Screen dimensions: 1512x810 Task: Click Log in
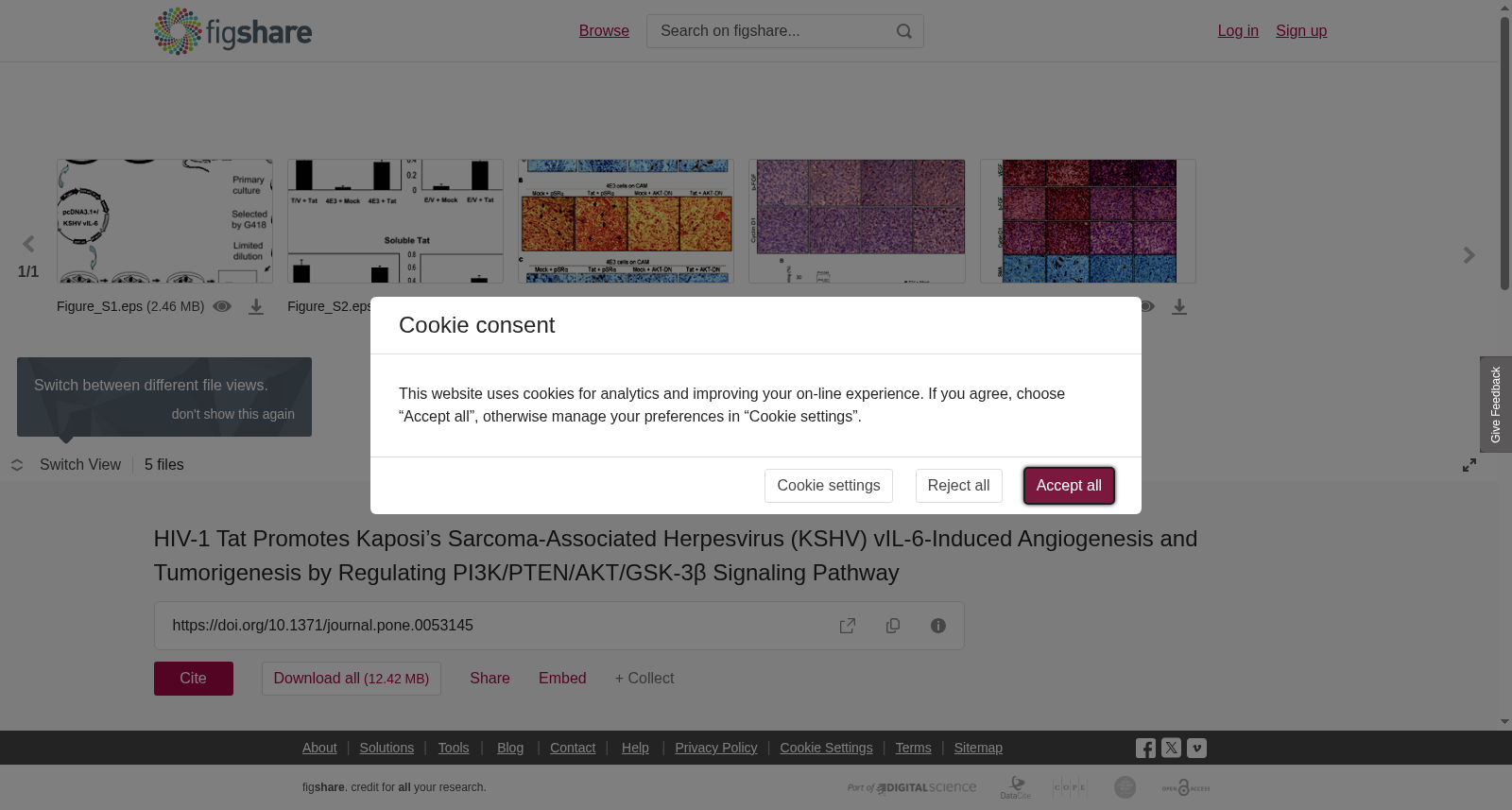[x=1238, y=31]
